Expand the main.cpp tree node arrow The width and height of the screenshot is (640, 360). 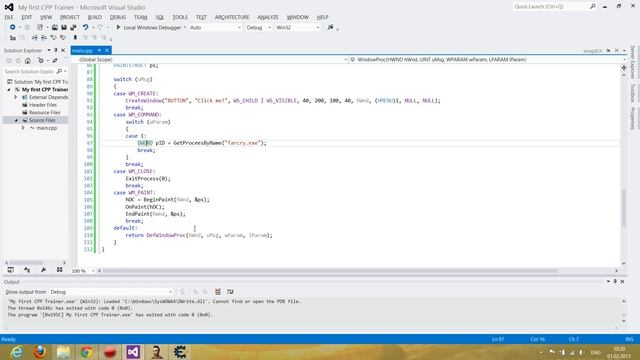[23, 128]
